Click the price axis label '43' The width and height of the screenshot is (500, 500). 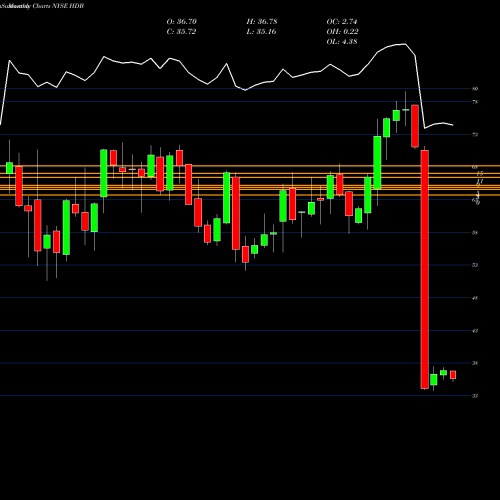(475, 331)
